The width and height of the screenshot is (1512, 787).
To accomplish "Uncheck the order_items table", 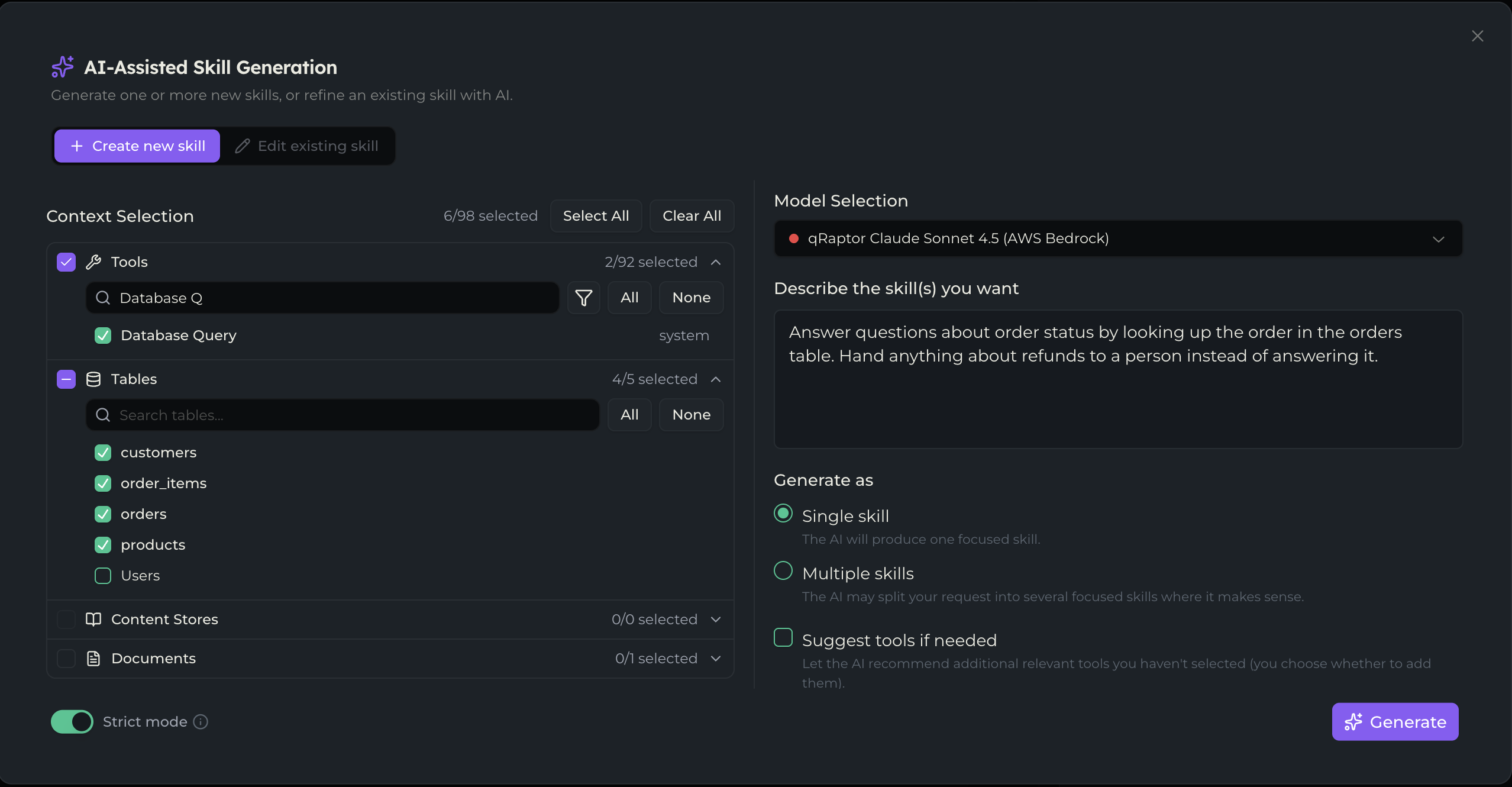I will 103,483.
